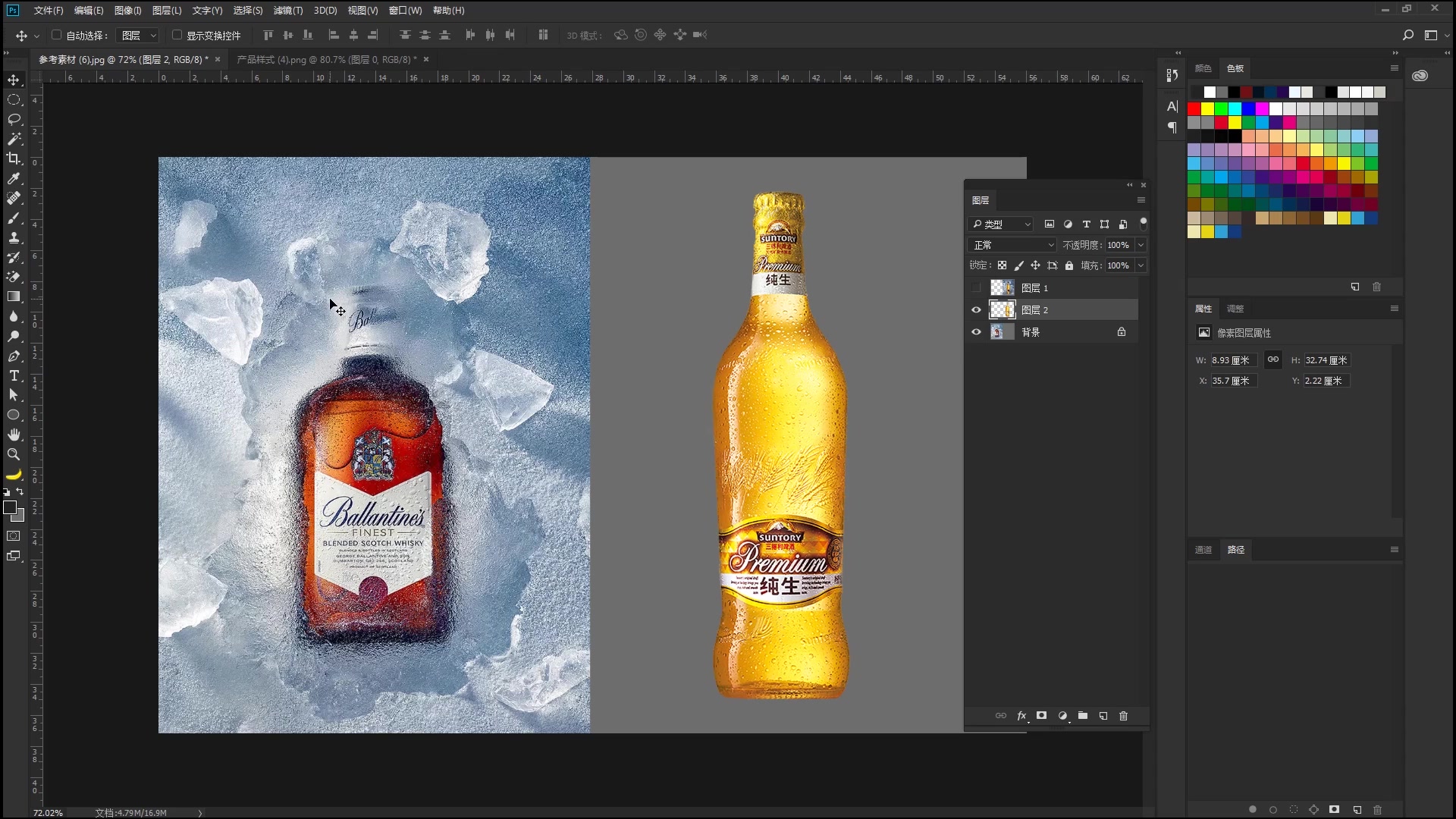Viewport: 1456px width, 819px height.
Task: Select the Hand tool
Action: 14,435
